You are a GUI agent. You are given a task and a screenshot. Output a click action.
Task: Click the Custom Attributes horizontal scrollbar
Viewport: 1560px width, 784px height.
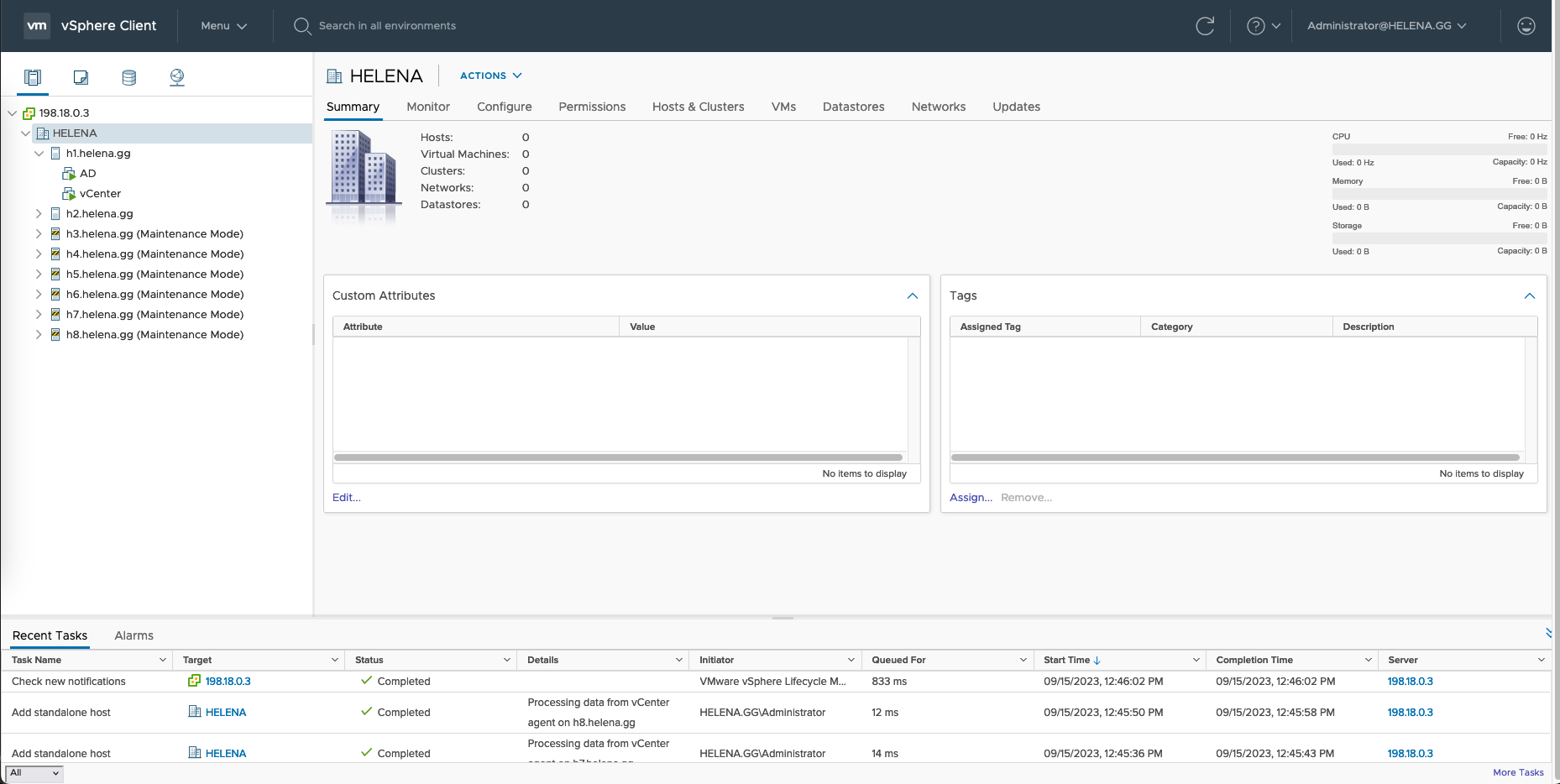pos(618,457)
